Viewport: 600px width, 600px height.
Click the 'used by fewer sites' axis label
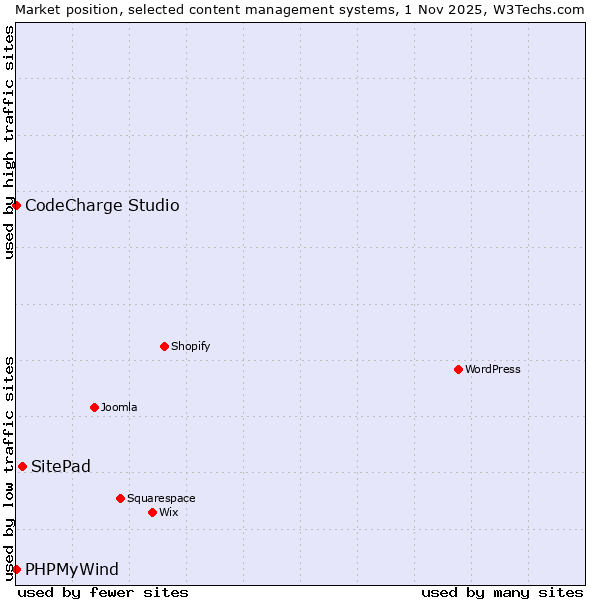point(103,592)
